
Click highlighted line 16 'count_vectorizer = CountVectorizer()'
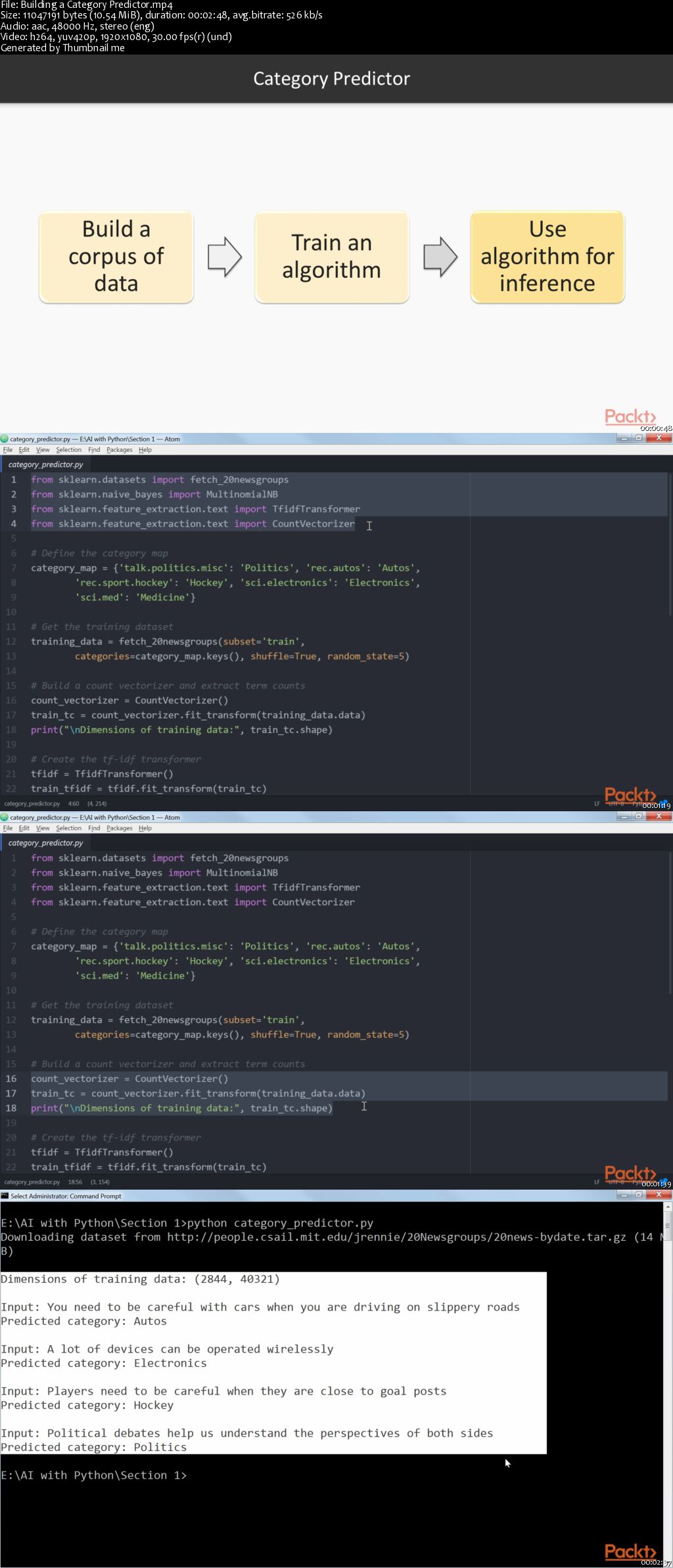tap(129, 1079)
